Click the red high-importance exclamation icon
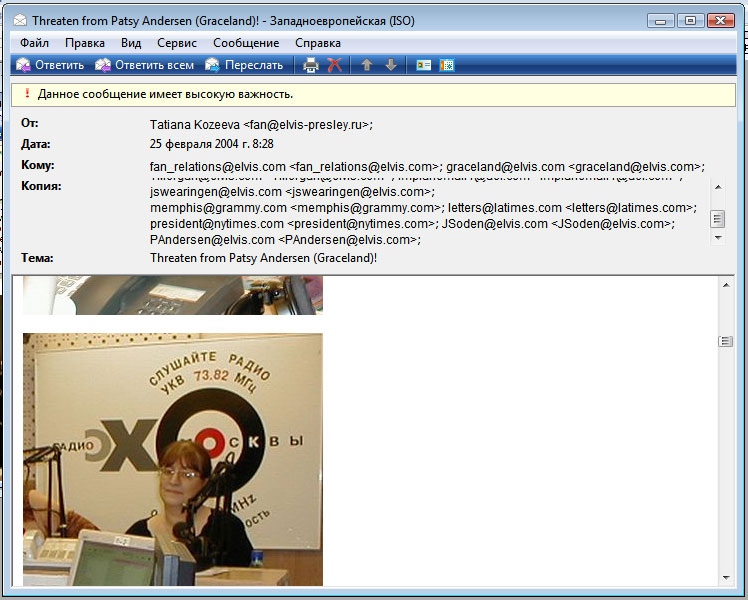 click(x=27, y=93)
